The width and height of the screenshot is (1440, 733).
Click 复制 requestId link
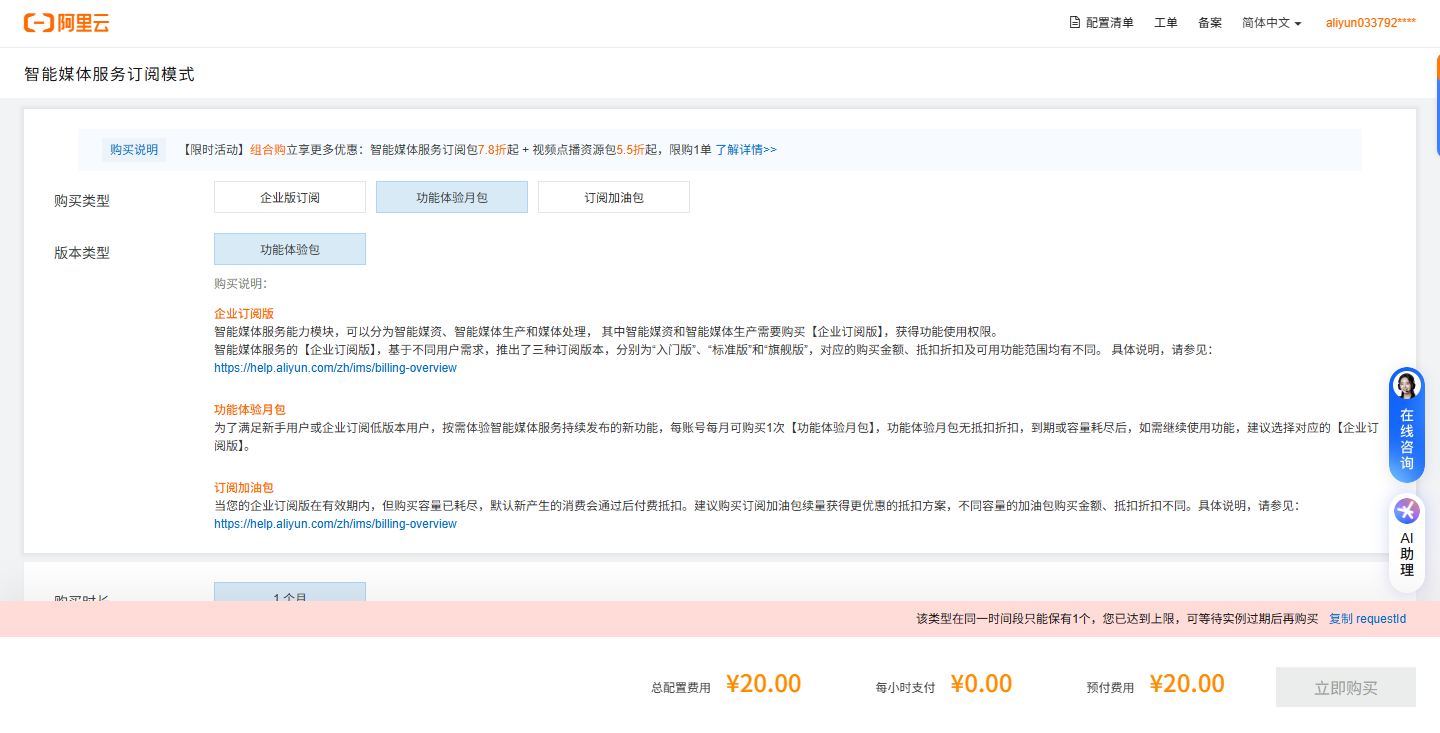click(x=1367, y=619)
